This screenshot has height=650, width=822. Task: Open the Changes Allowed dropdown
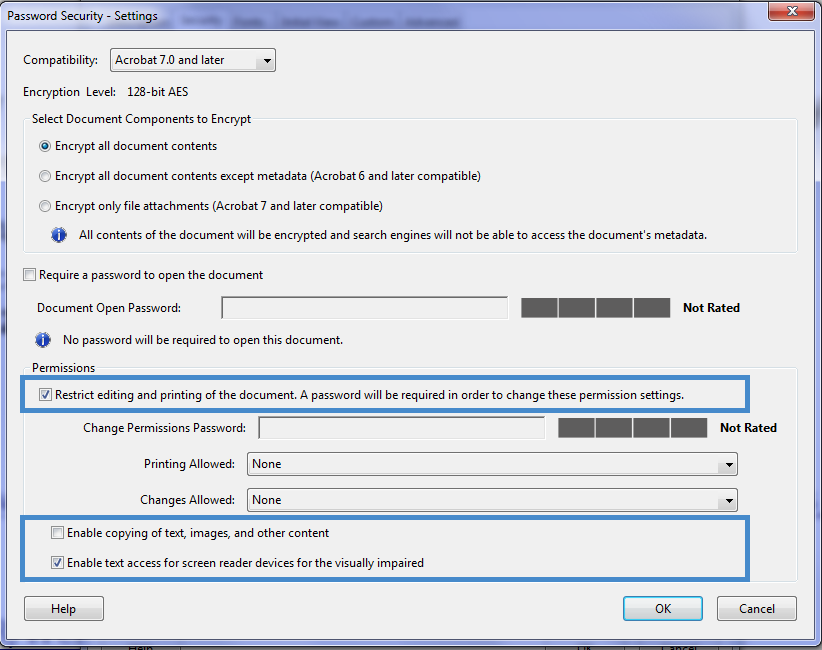(x=492, y=500)
